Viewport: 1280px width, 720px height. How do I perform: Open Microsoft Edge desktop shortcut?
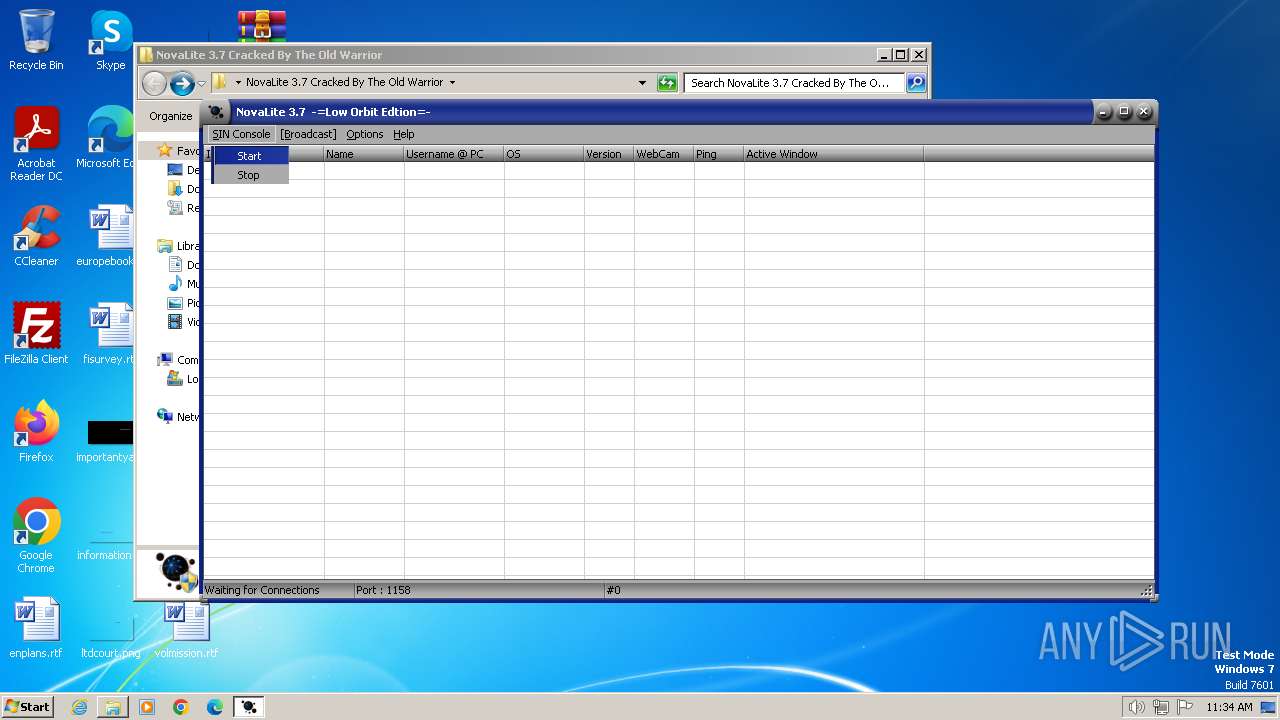click(108, 138)
